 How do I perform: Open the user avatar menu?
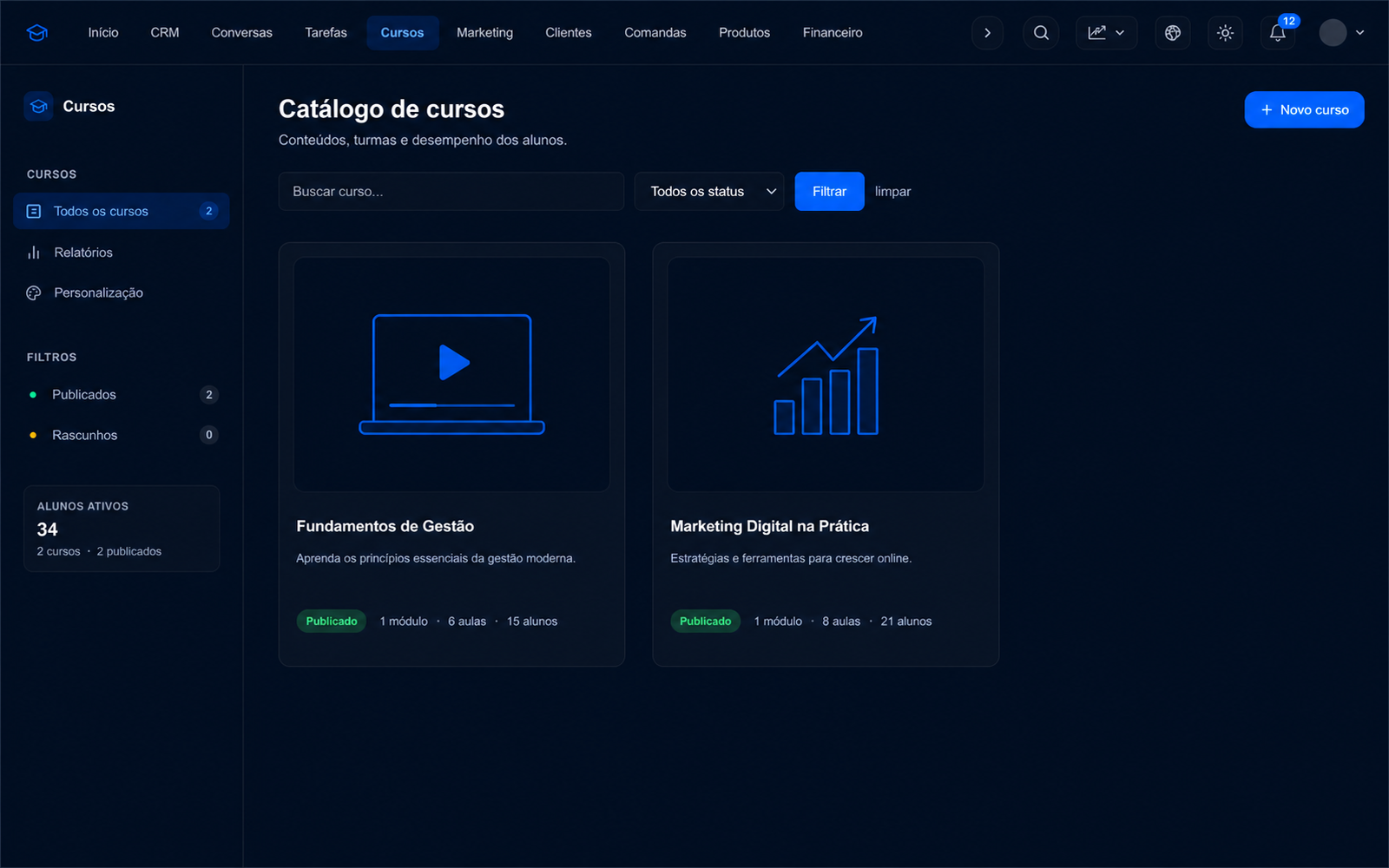tap(1342, 33)
